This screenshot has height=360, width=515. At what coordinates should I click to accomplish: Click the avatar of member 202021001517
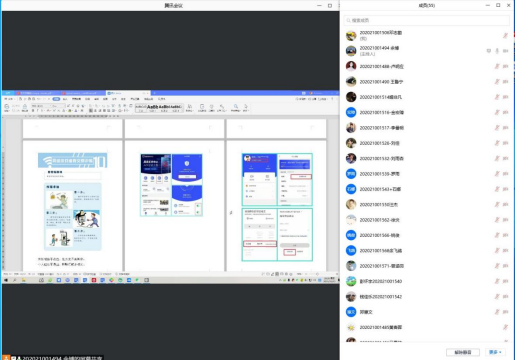click(x=351, y=128)
